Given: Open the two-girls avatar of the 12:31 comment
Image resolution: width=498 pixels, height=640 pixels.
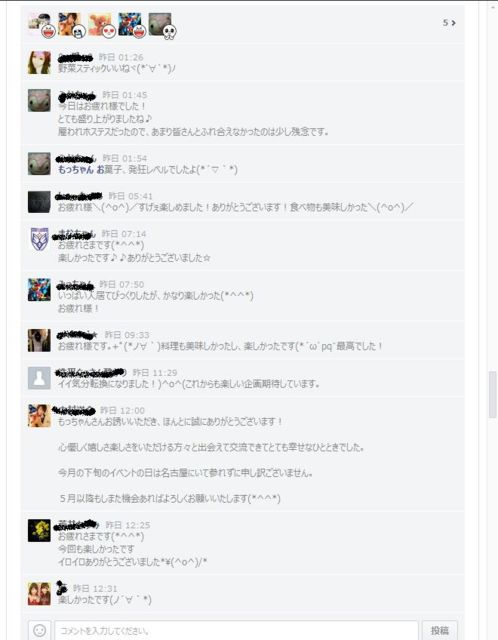Looking at the screenshot, I should (x=39, y=594).
